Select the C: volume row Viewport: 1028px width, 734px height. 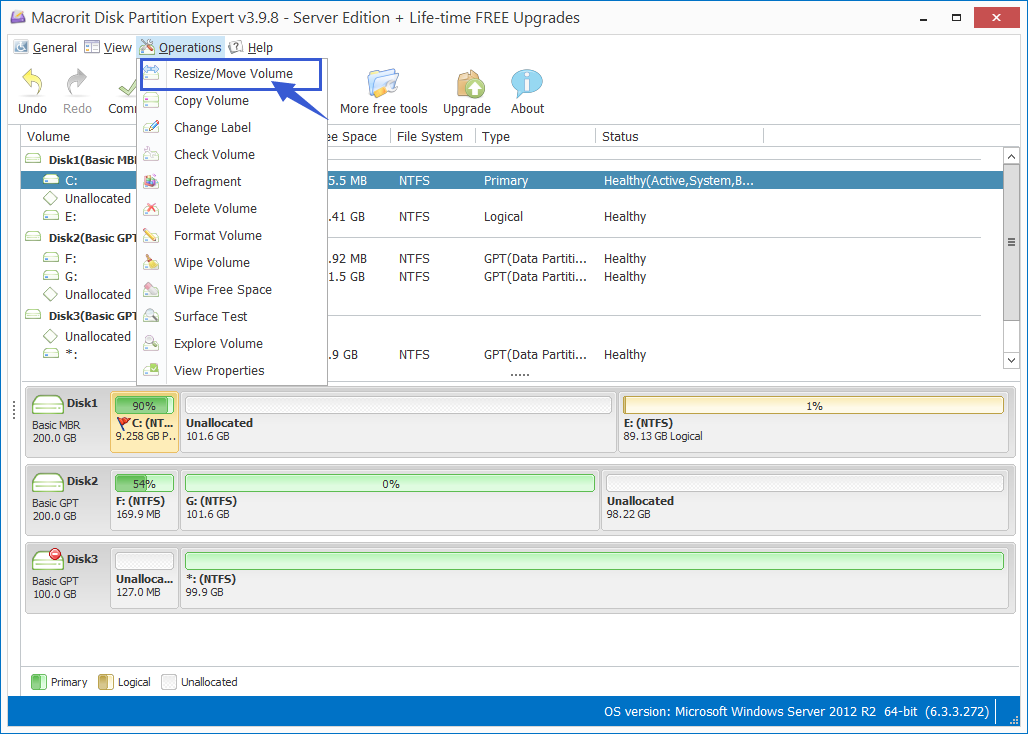pos(511,180)
